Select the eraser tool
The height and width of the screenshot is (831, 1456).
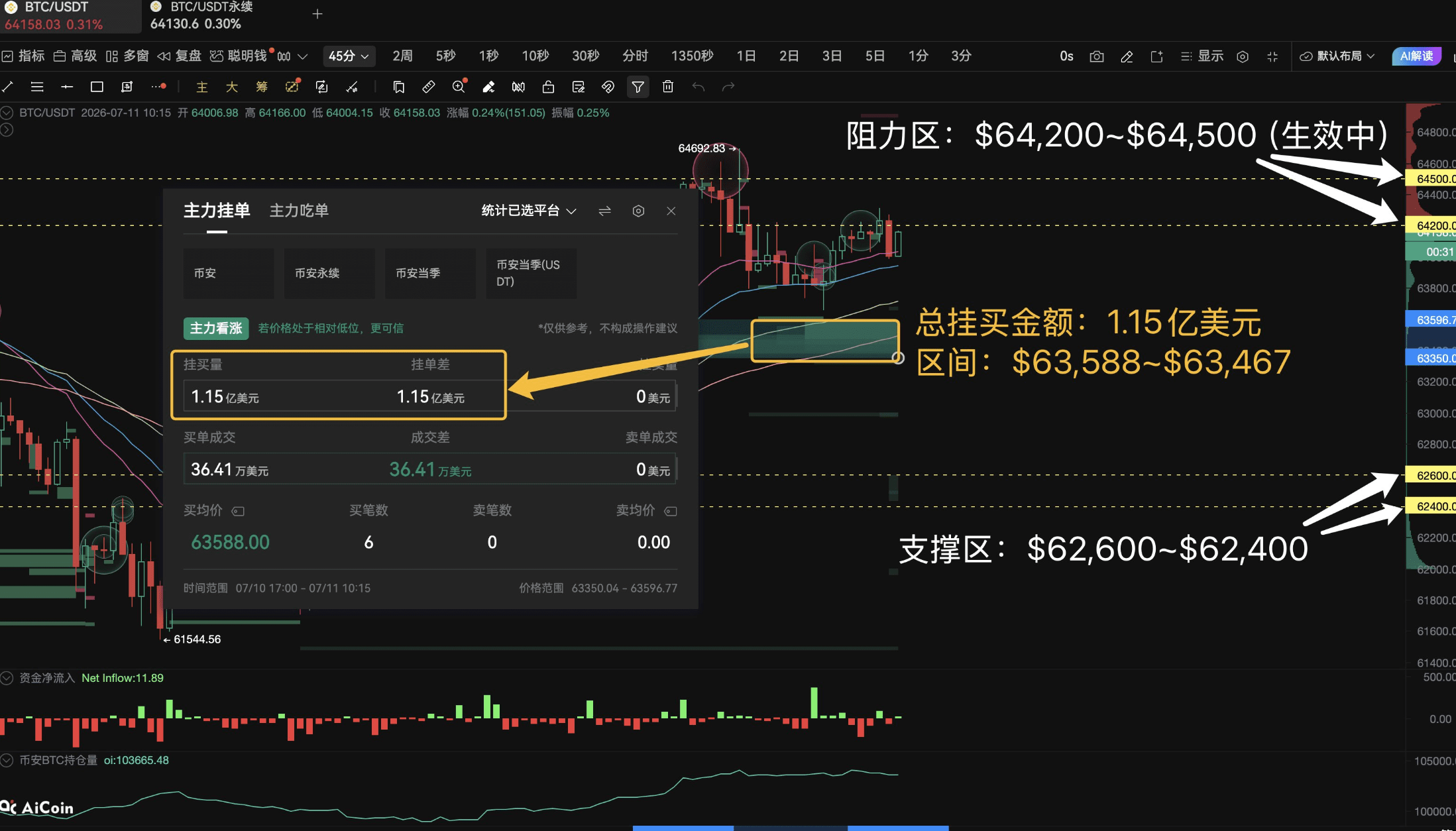tap(488, 87)
